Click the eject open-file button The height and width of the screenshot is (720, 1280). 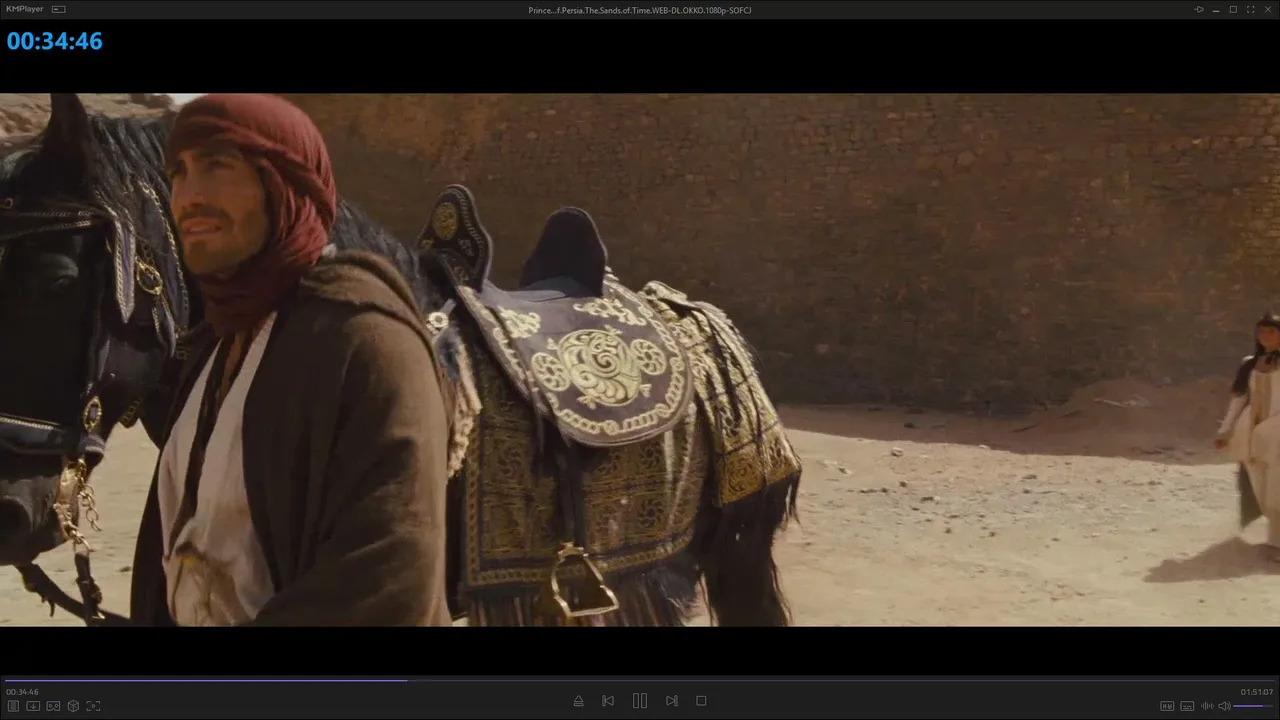[x=578, y=701]
